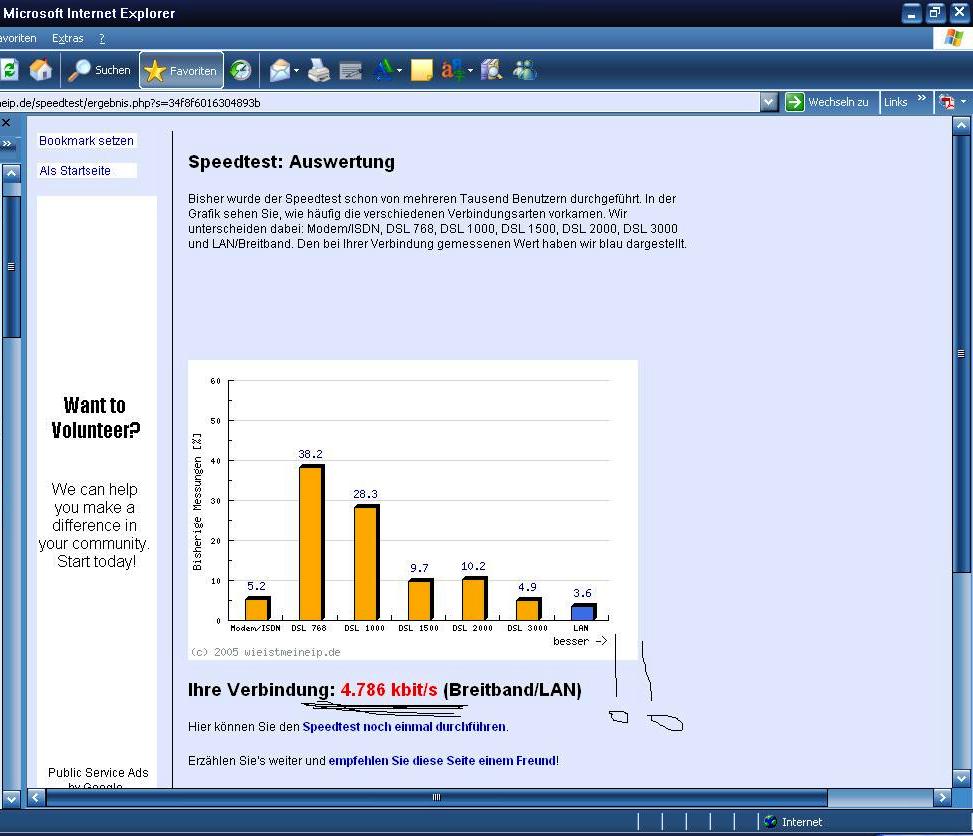Expand the address bar dropdown

769,102
